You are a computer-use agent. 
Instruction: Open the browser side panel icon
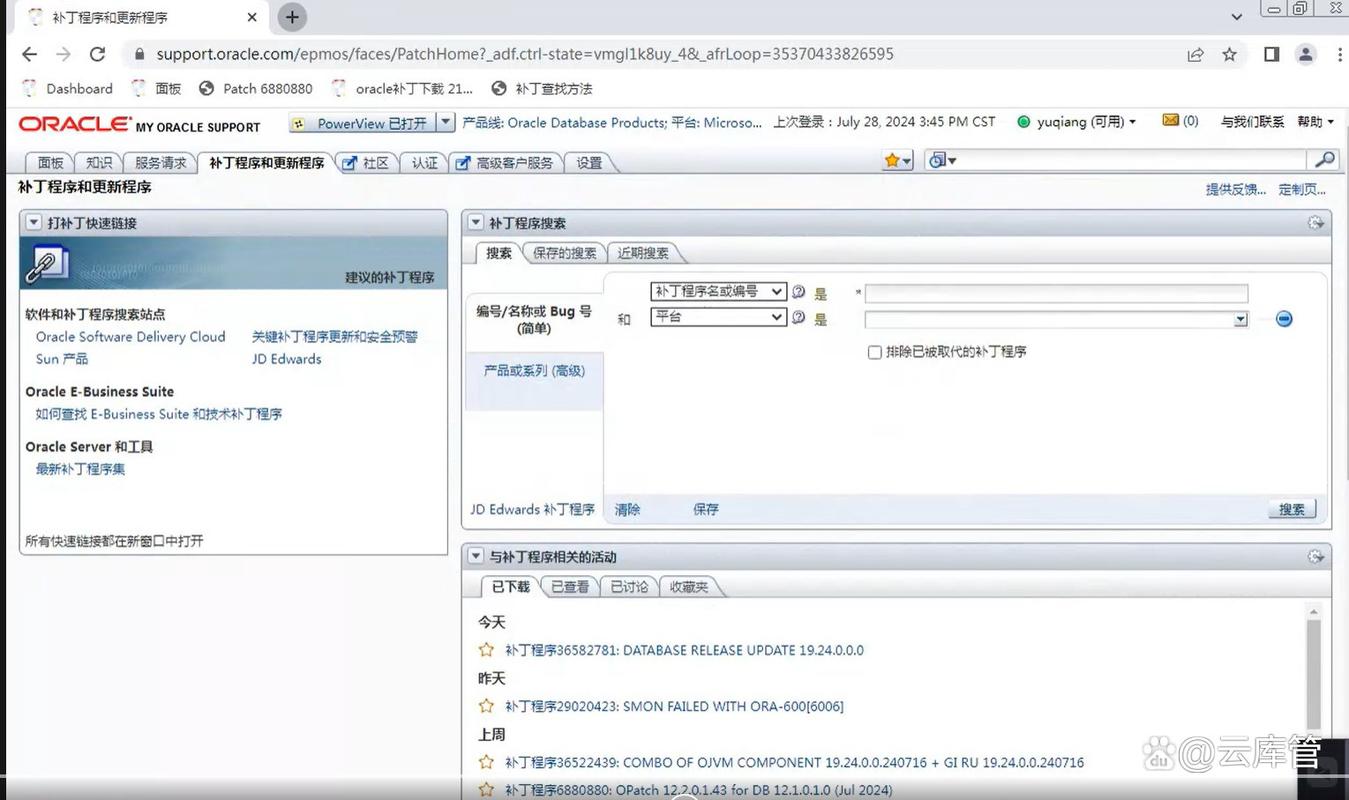pyautogui.click(x=1271, y=54)
